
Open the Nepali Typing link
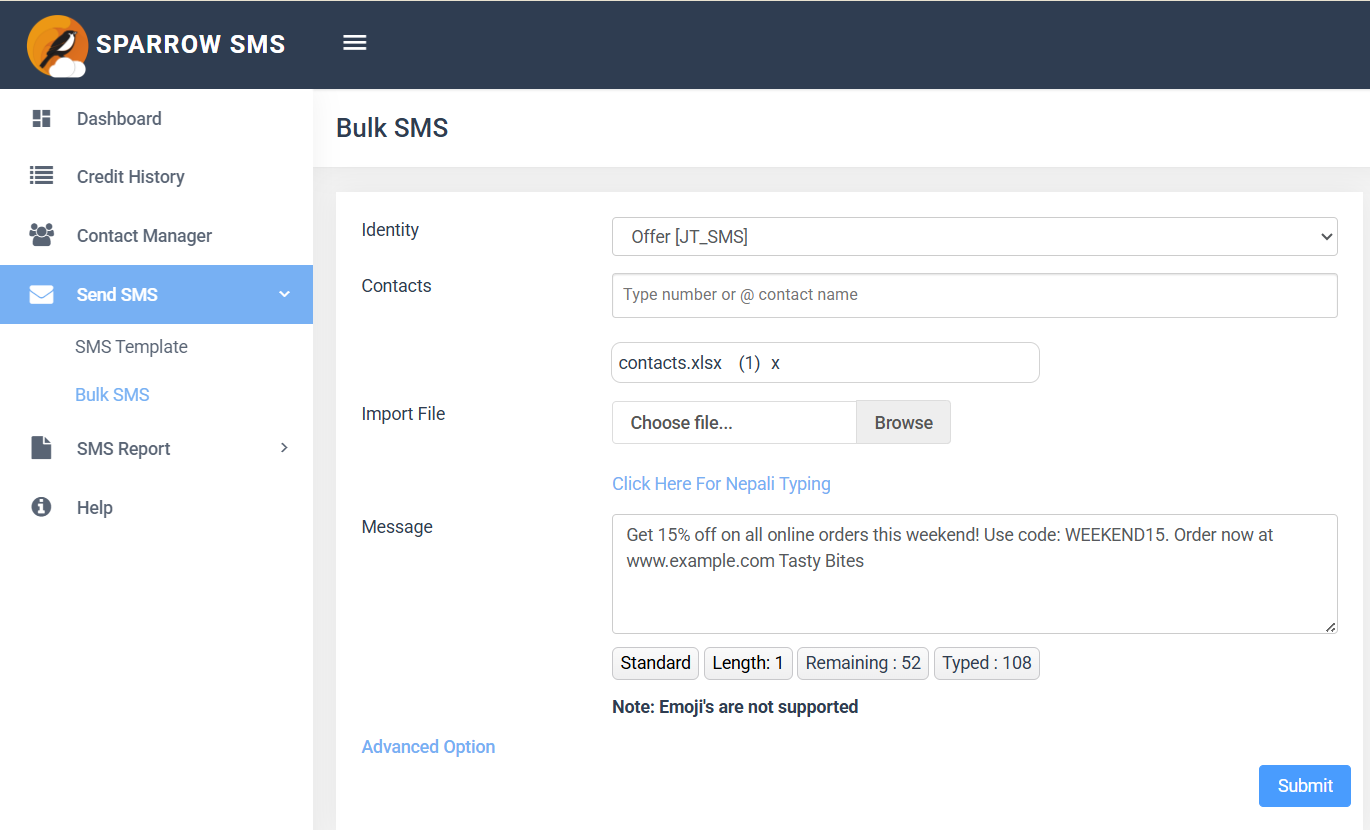coord(721,483)
